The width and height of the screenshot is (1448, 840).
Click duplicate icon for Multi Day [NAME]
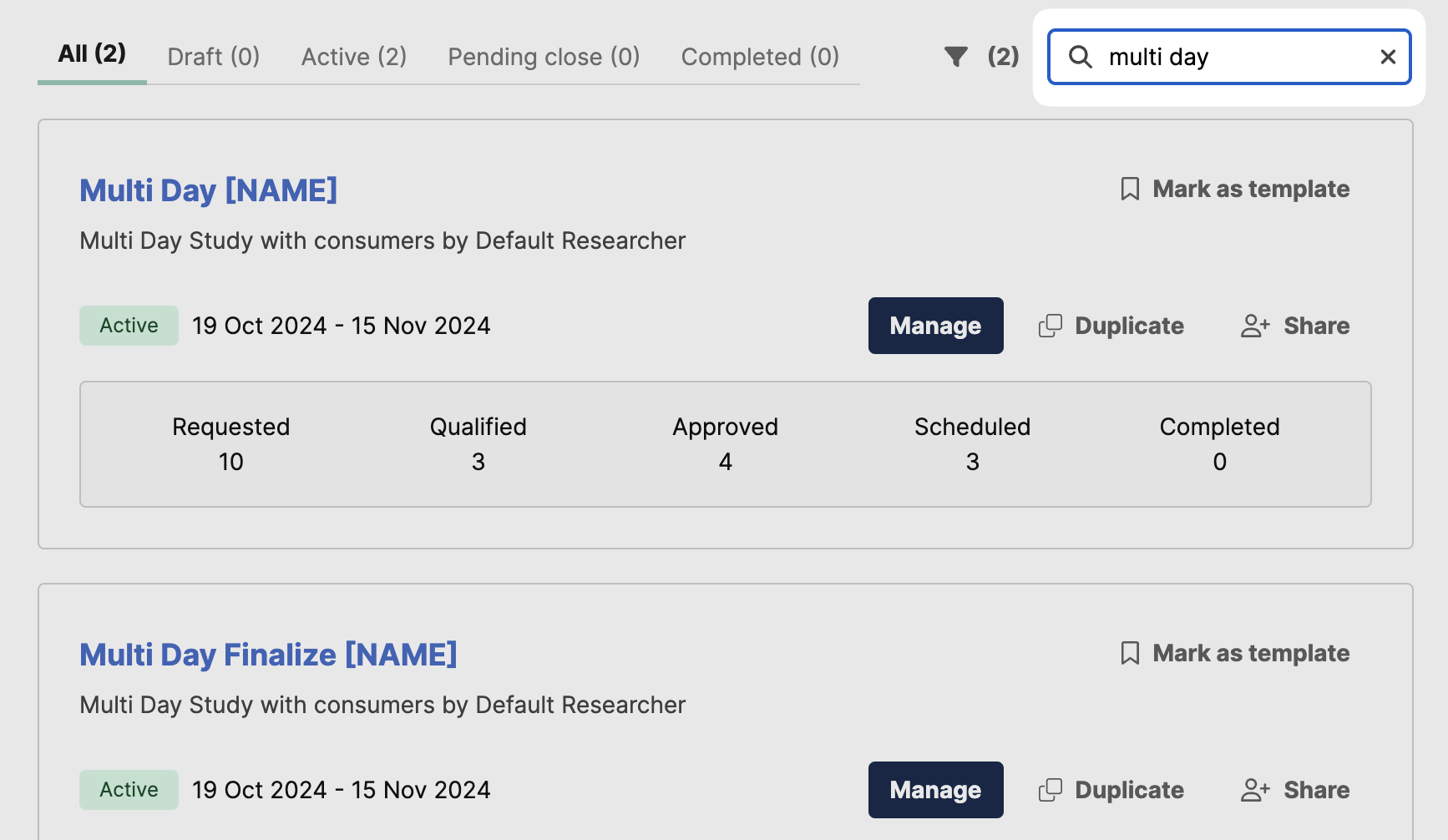pyautogui.click(x=1051, y=326)
